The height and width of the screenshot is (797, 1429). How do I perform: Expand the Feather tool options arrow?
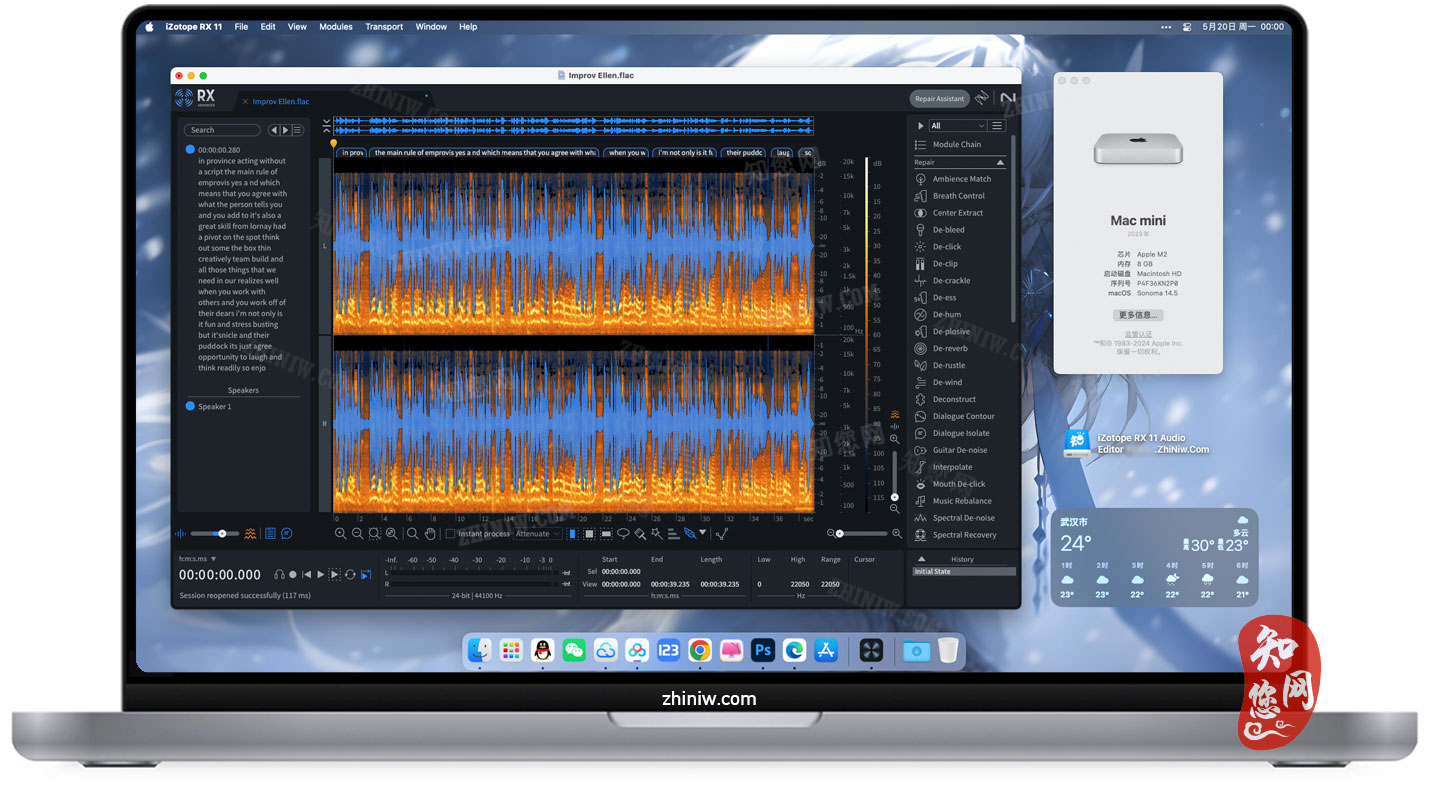pos(702,533)
